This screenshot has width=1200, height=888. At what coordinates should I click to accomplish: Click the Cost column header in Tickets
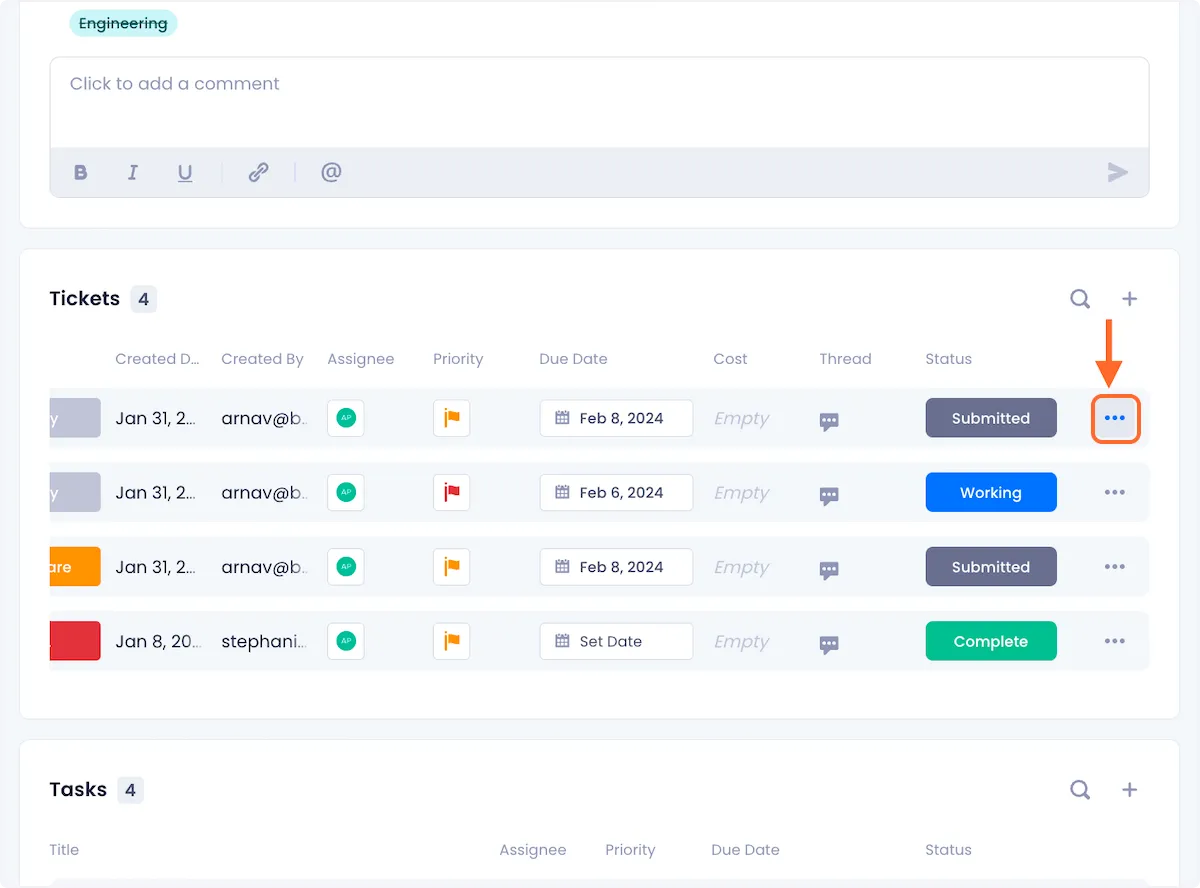point(730,359)
